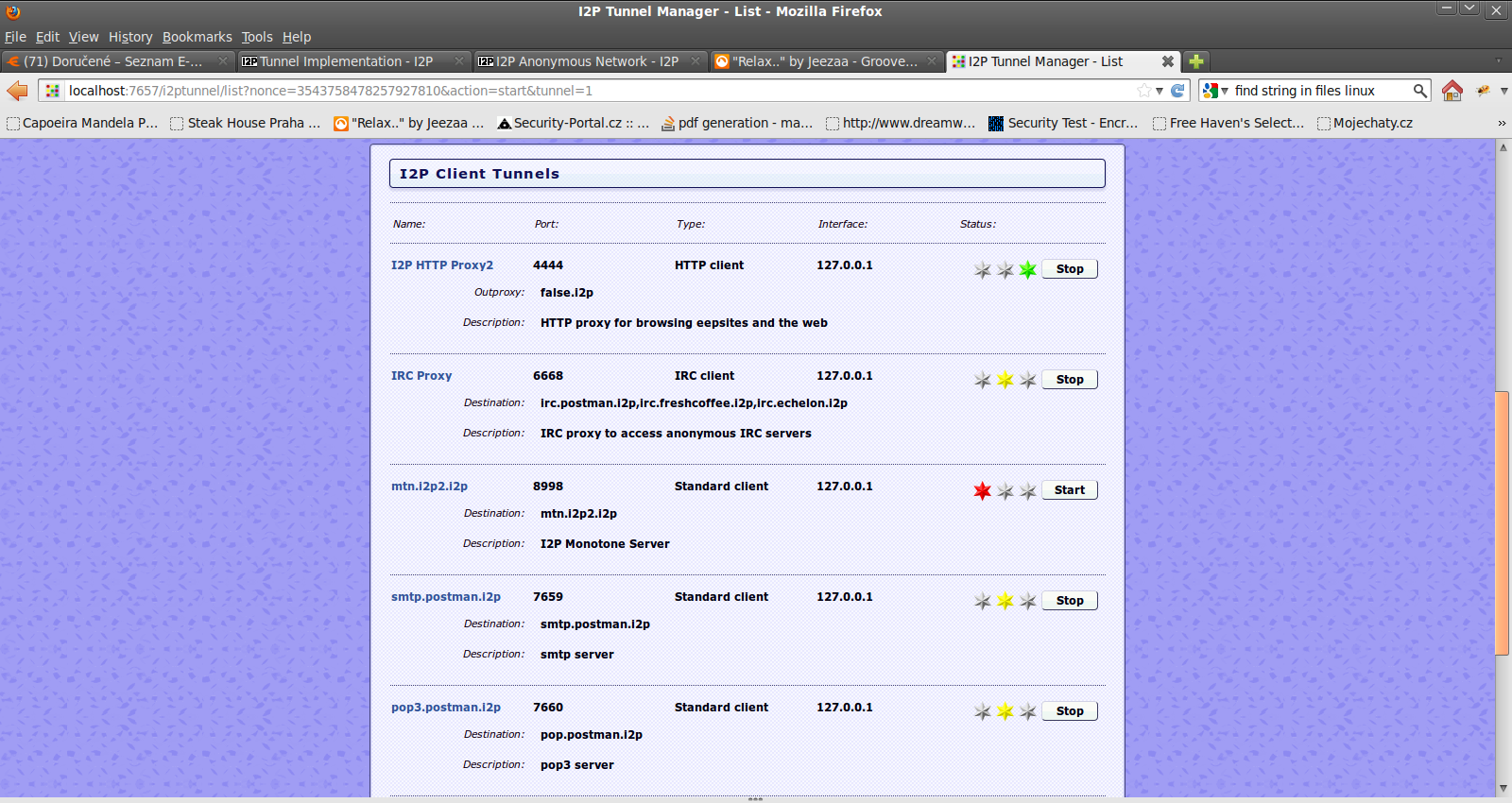This screenshot has height=803, width=1512.
Task: Stop the I2P HTTP Proxy2 tunnel
Action: (x=1070, y=269)
